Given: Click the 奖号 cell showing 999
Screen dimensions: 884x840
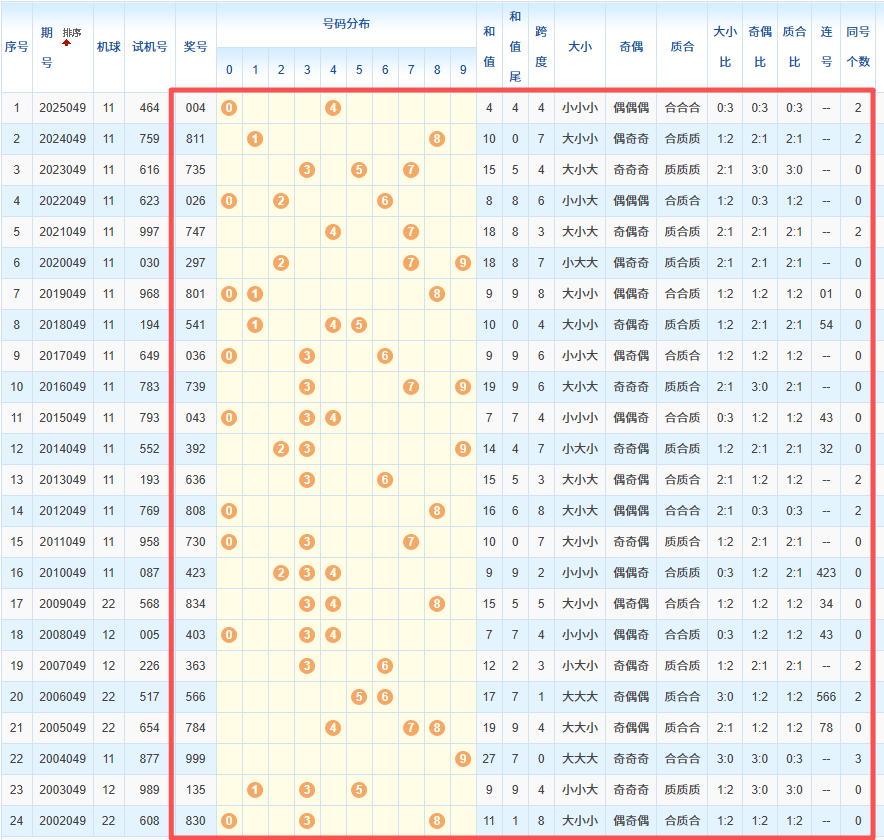Looking at the screenshot, I should click(196, 759).
